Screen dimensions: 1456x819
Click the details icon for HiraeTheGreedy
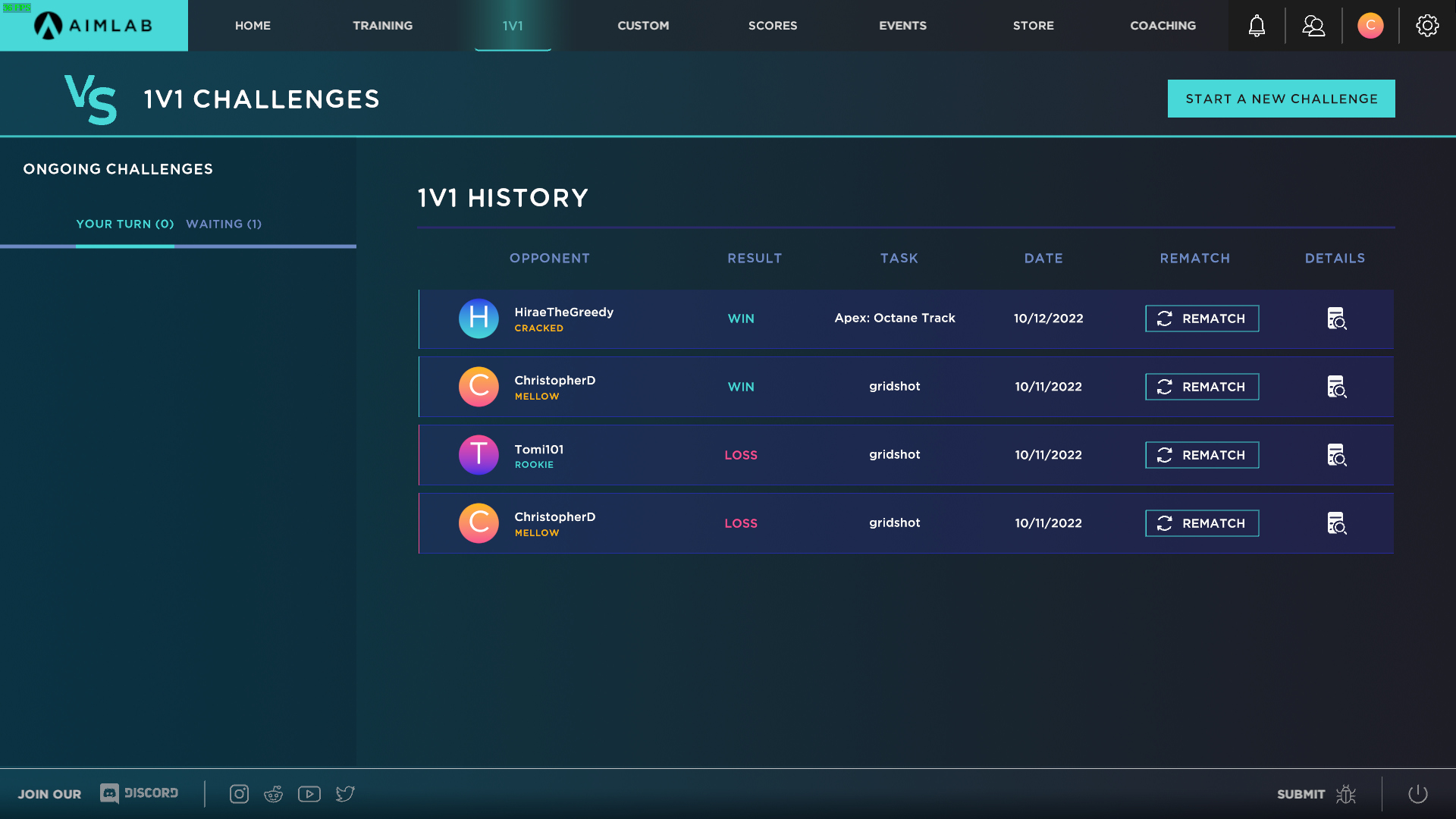pos(1336,318)
